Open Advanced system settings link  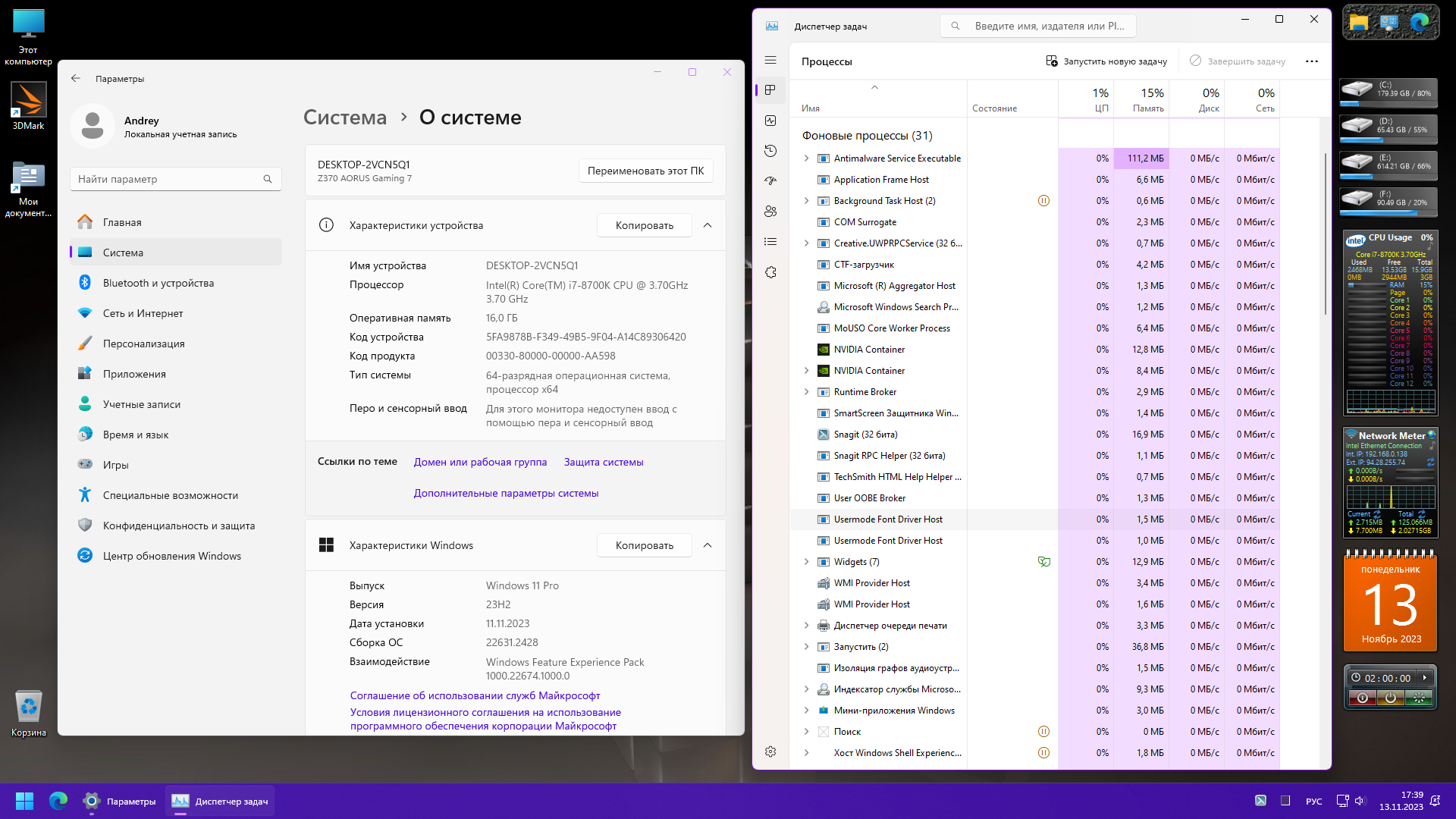pyautogui.click(x=506, y=493)
